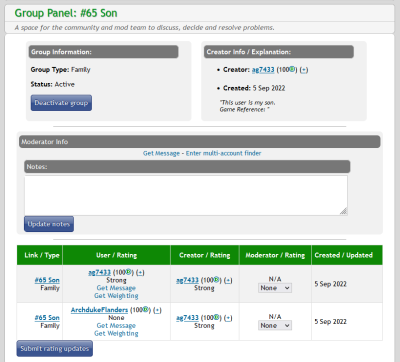The height and width of the screenshot is (362, 400).
Task: Open creator ag7433 profile link in Creator Info
Action: 263,70
